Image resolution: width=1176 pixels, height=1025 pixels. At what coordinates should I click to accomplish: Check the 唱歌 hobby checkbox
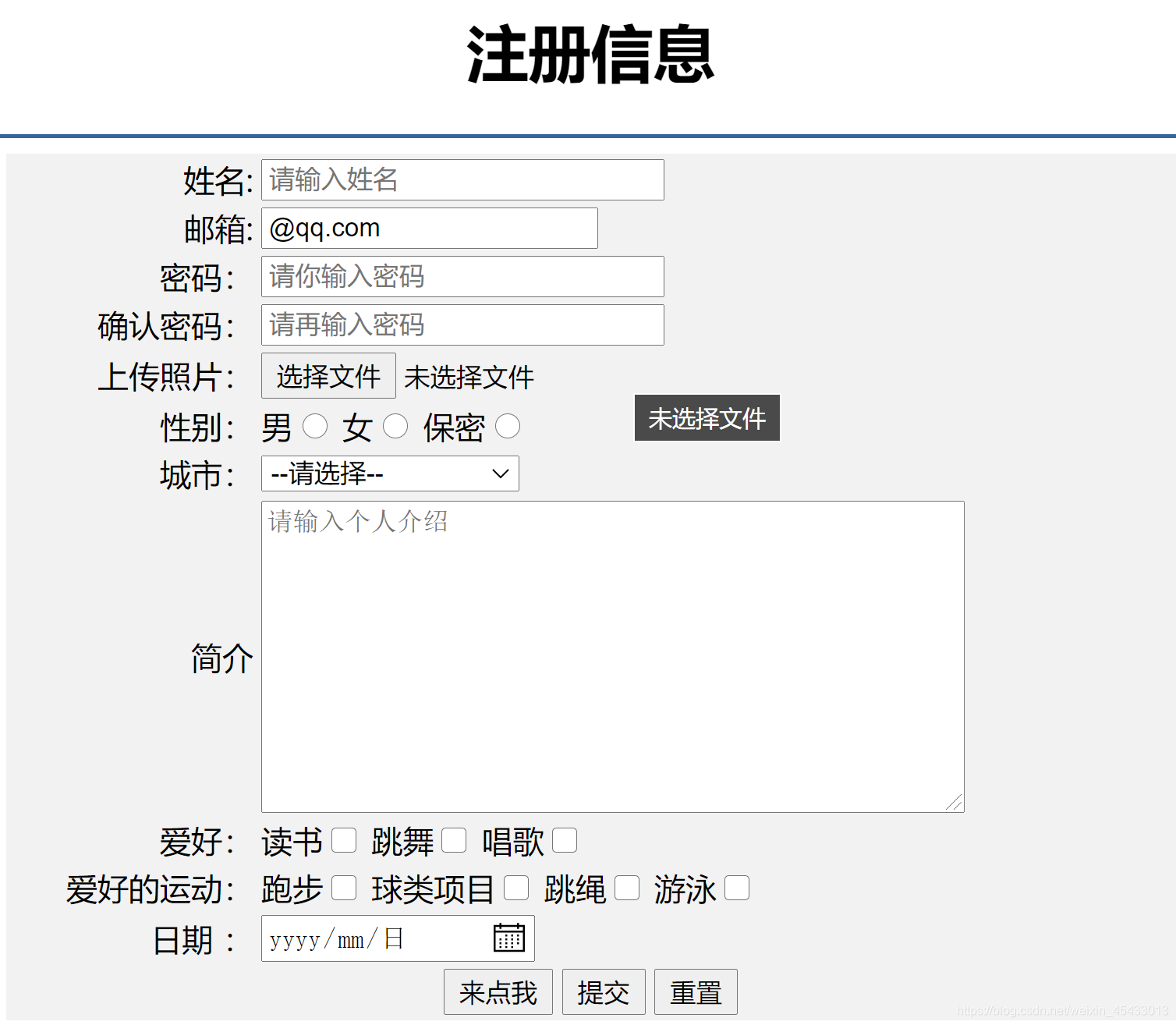point(565,840)
